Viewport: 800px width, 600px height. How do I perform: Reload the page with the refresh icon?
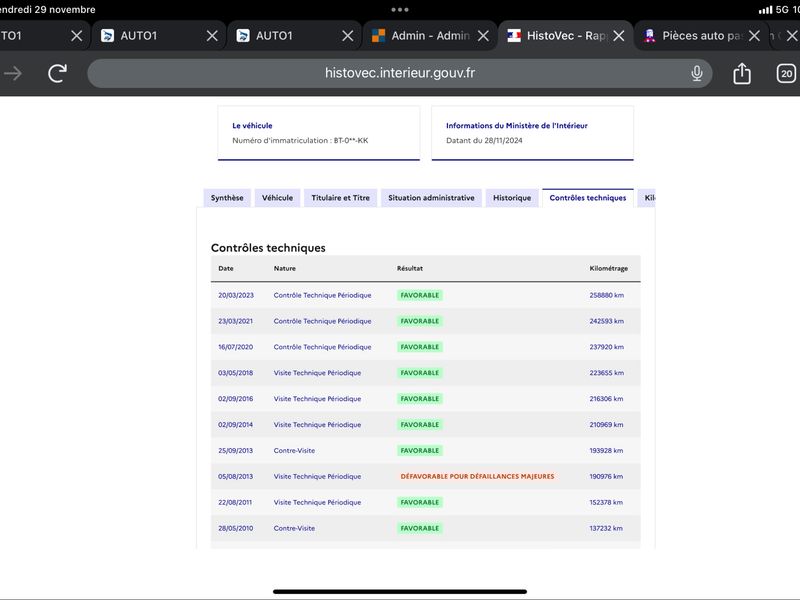[57, 73]
